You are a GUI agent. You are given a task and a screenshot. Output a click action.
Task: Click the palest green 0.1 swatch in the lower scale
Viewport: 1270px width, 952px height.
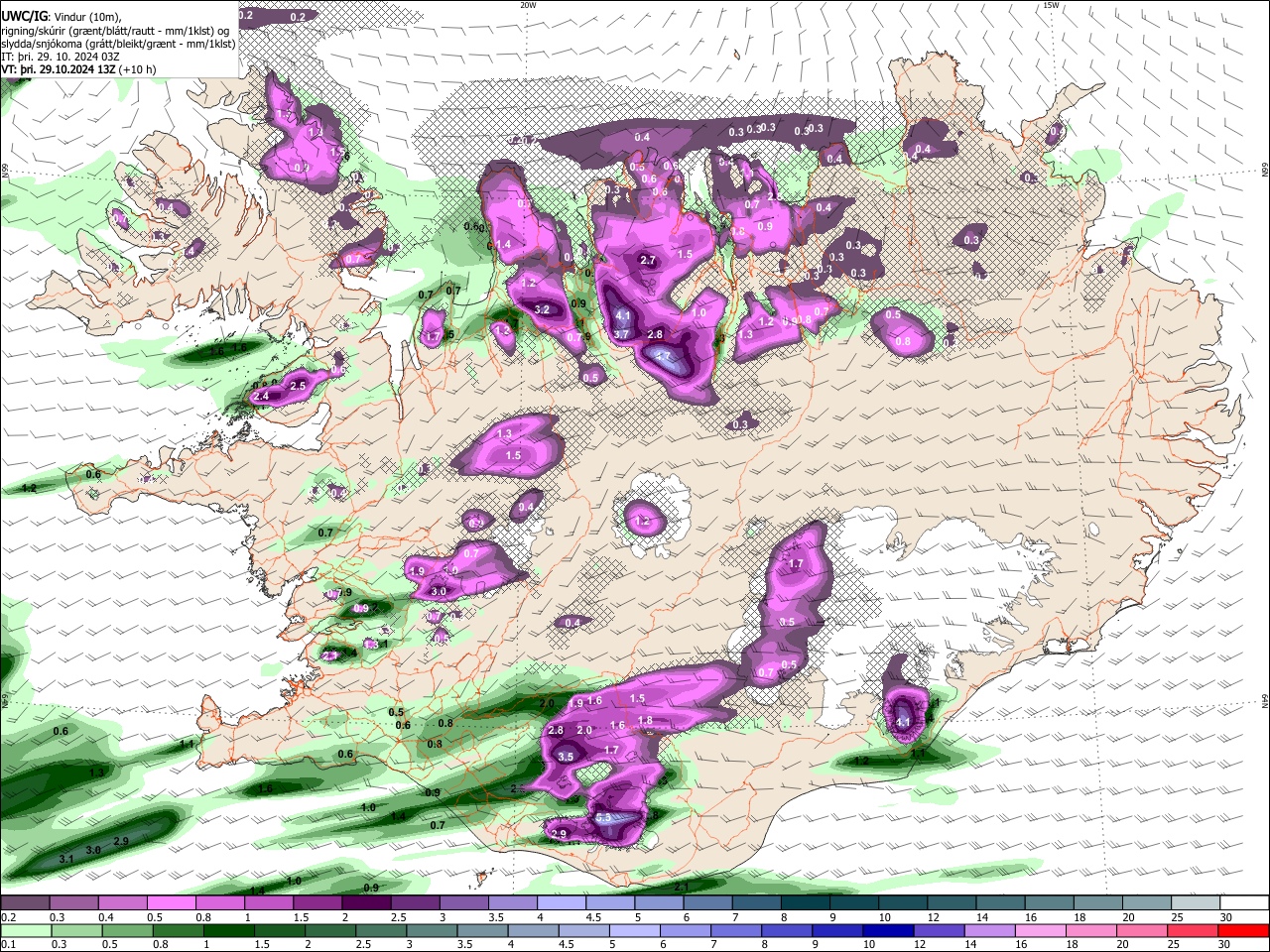point(25,930)
